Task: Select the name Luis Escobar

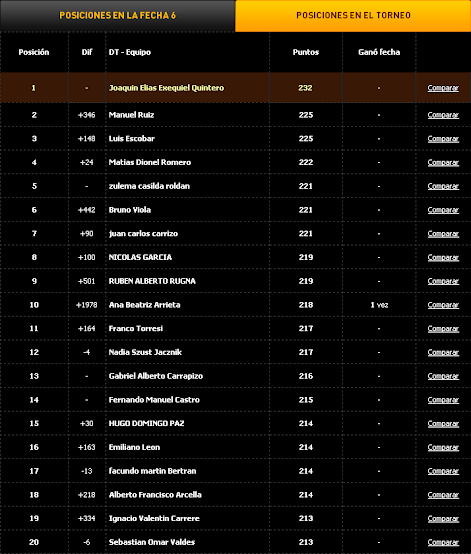Action: (x=132, y=139)
